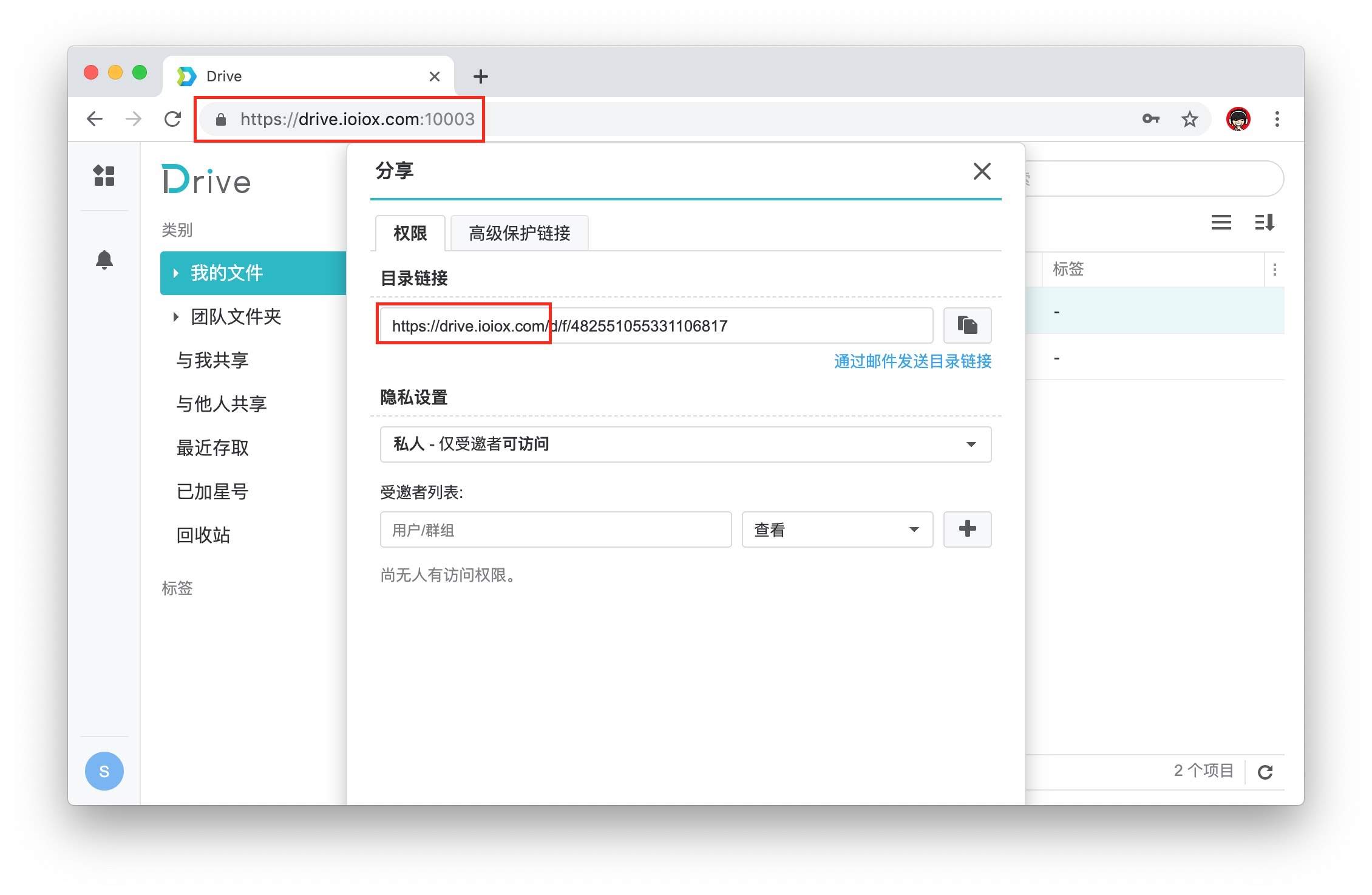Click the refresh icon beside item count
This screenshot has height=895, width=1372.
[x=1265, y=772]
